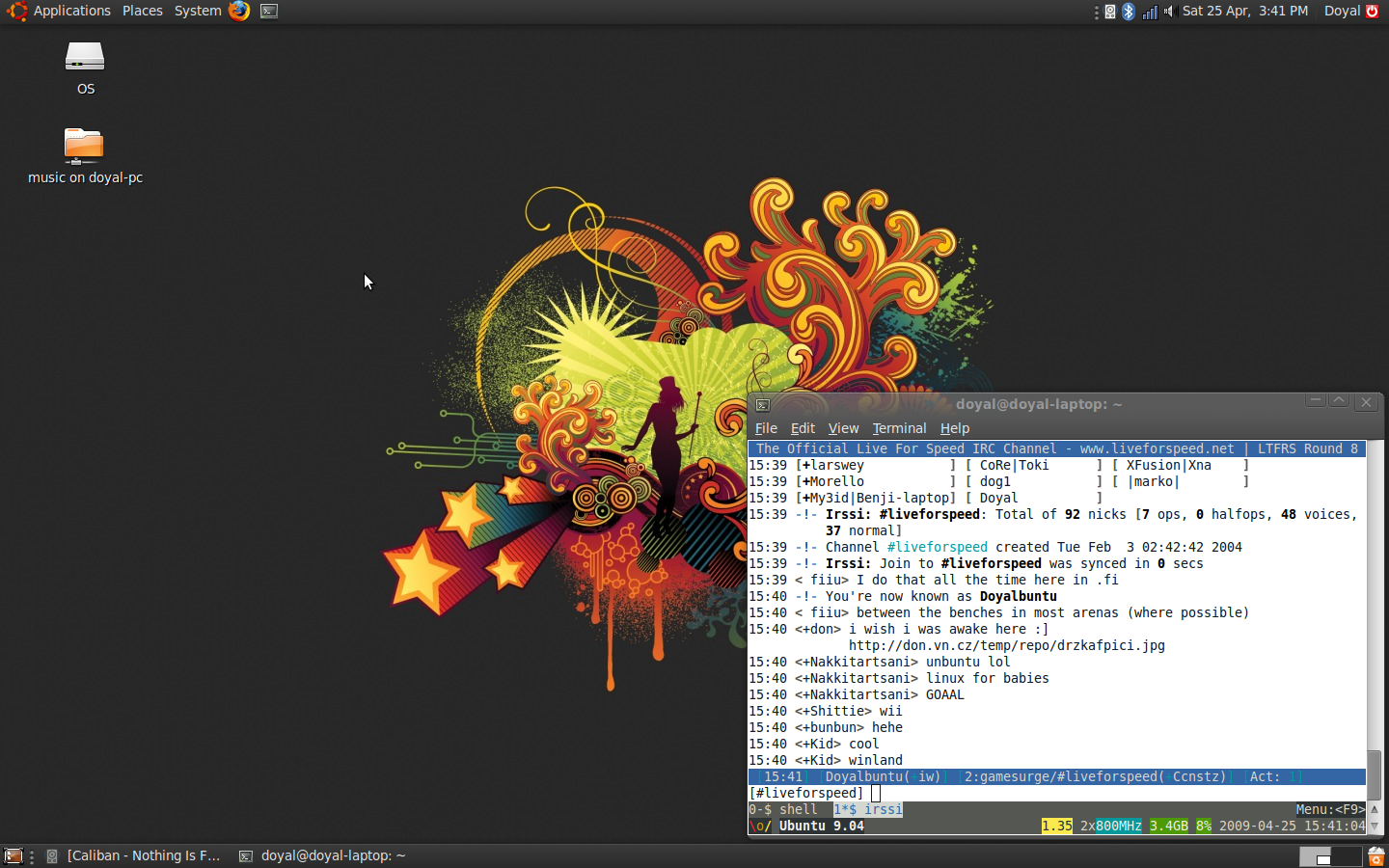Click the Bluetooth tray icon

pyautogui.click(x=1129, y=12)
